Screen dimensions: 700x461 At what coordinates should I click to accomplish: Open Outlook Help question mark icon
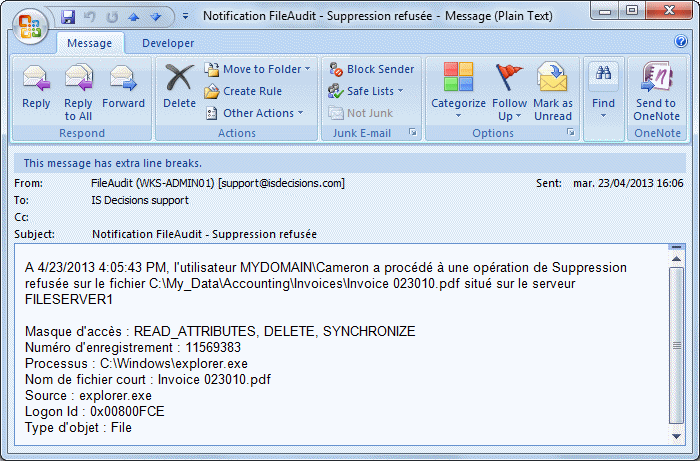click(x=681, y=42)
